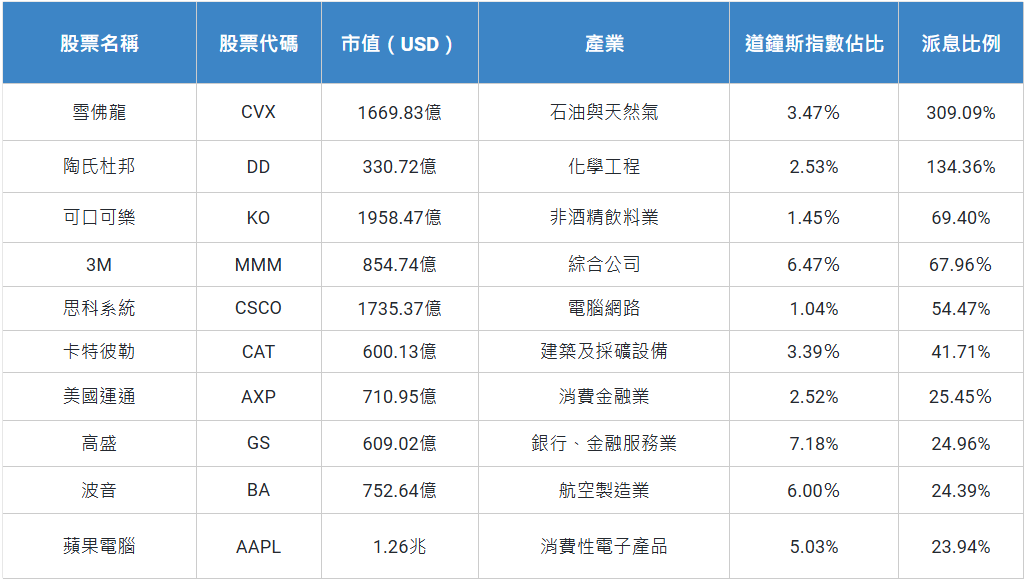
Task: Click the 產業 column header
Action: (x=604, y=43)
